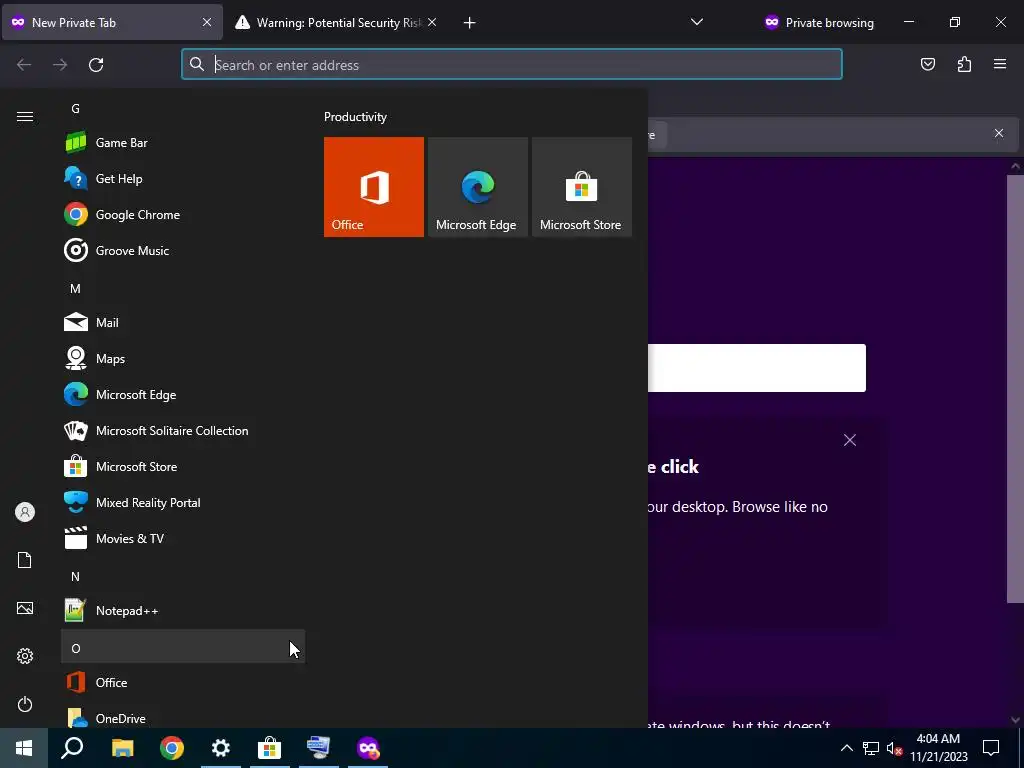Switch to Firefox private window in taskbar
Image resolution: width=1024 pixels, height=768 pixels.
click(x=368, y=748)
